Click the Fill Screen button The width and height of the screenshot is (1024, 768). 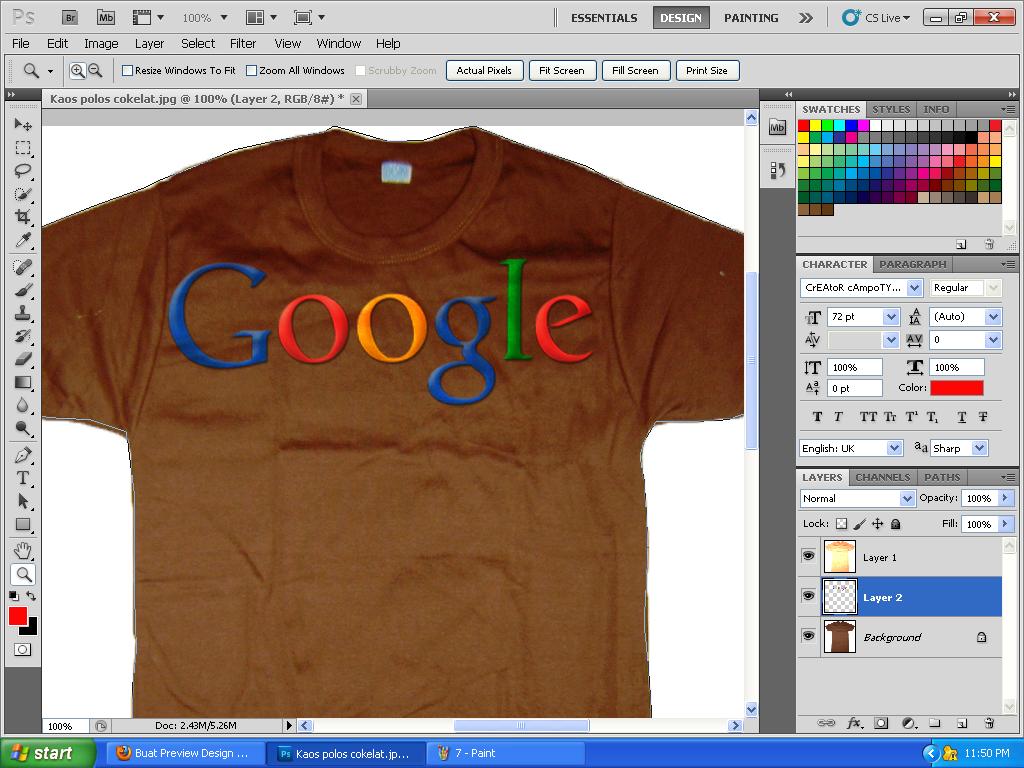pos(635,71)
